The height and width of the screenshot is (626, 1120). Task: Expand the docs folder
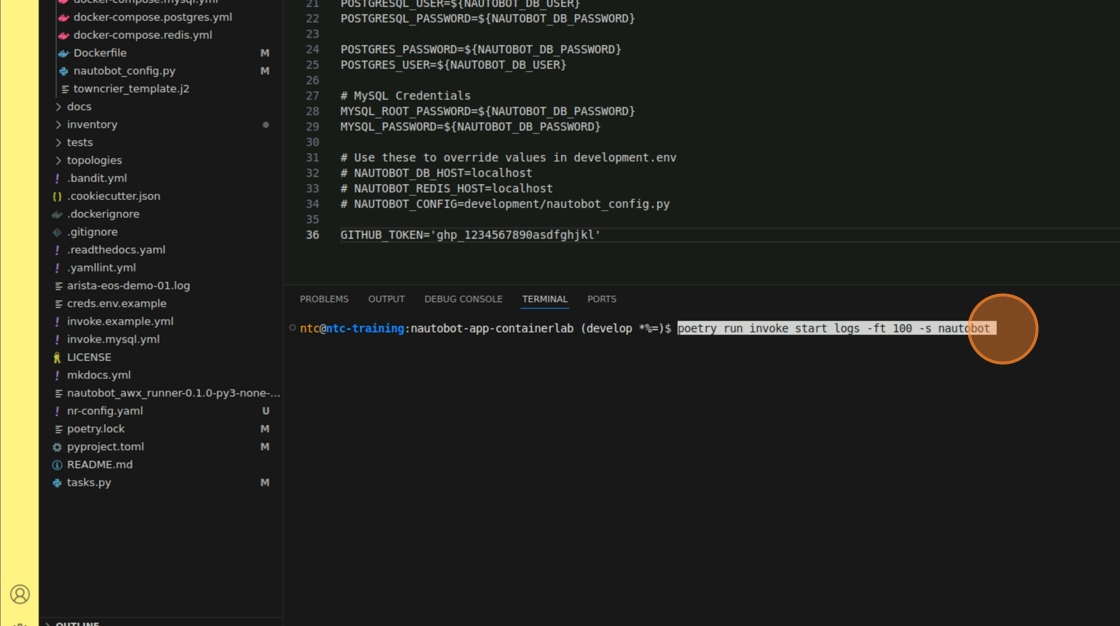tap(59, 106)
